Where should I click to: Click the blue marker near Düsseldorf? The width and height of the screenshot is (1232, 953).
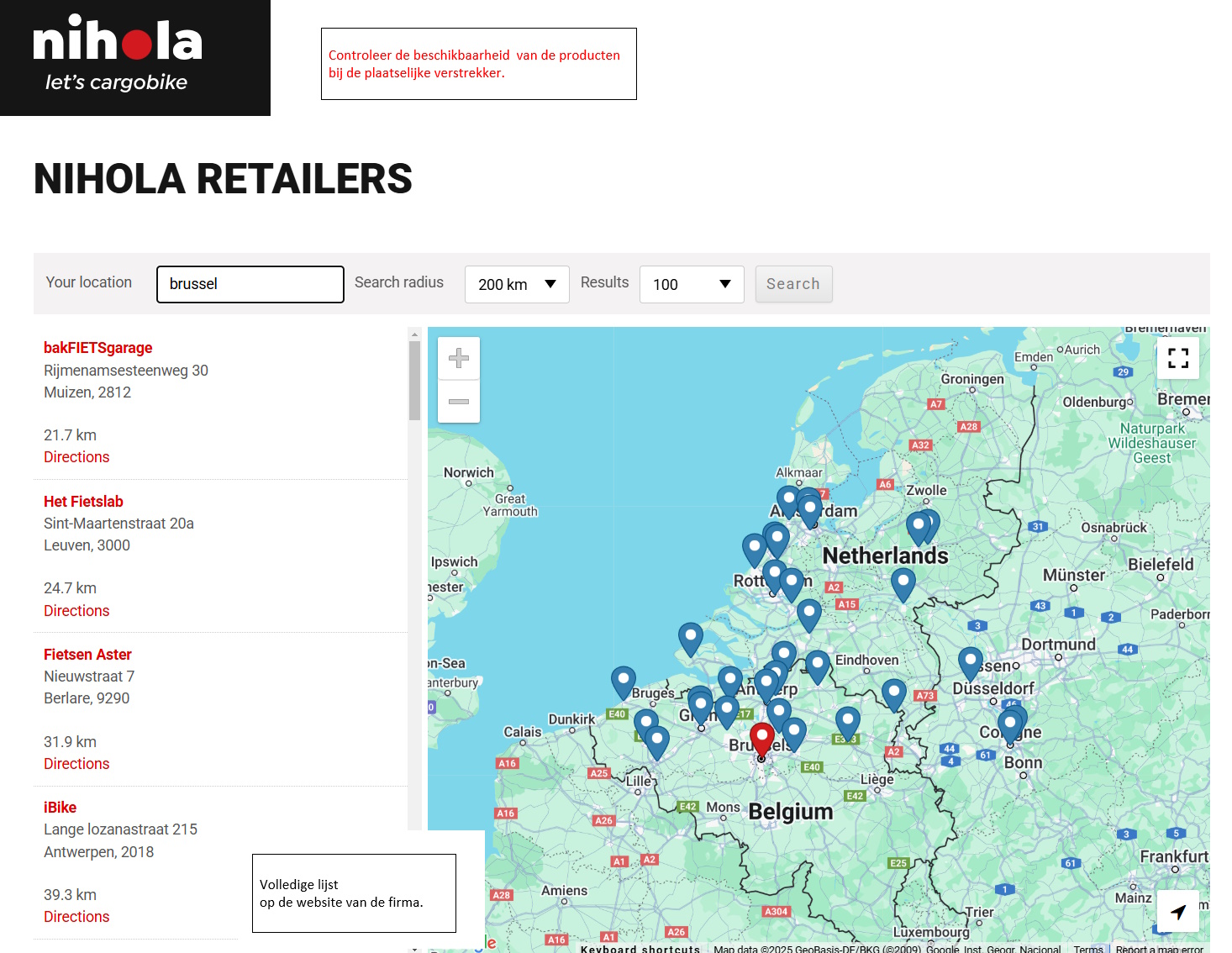[x=970, y=662]
